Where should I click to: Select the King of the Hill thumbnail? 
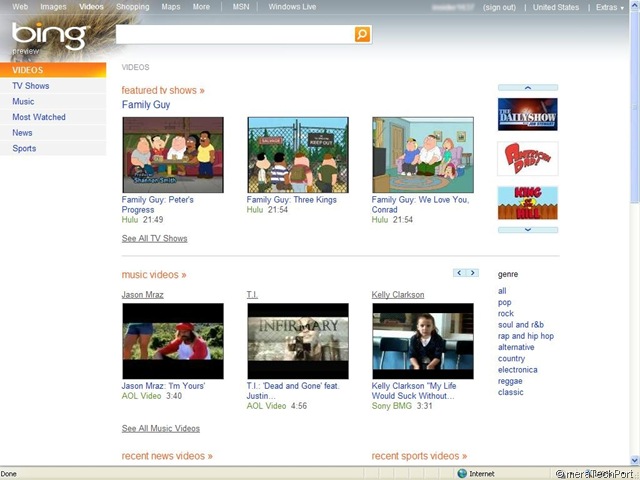click(528, 203)
